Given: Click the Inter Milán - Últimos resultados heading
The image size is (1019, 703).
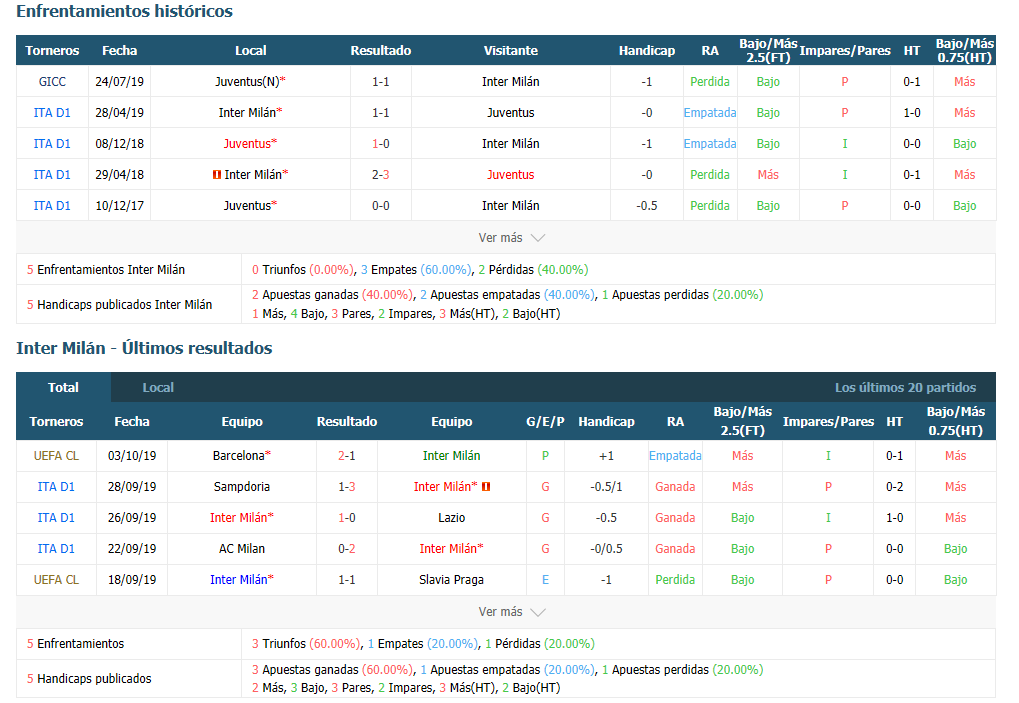Looking at the screenshot, I should (144, 348).
